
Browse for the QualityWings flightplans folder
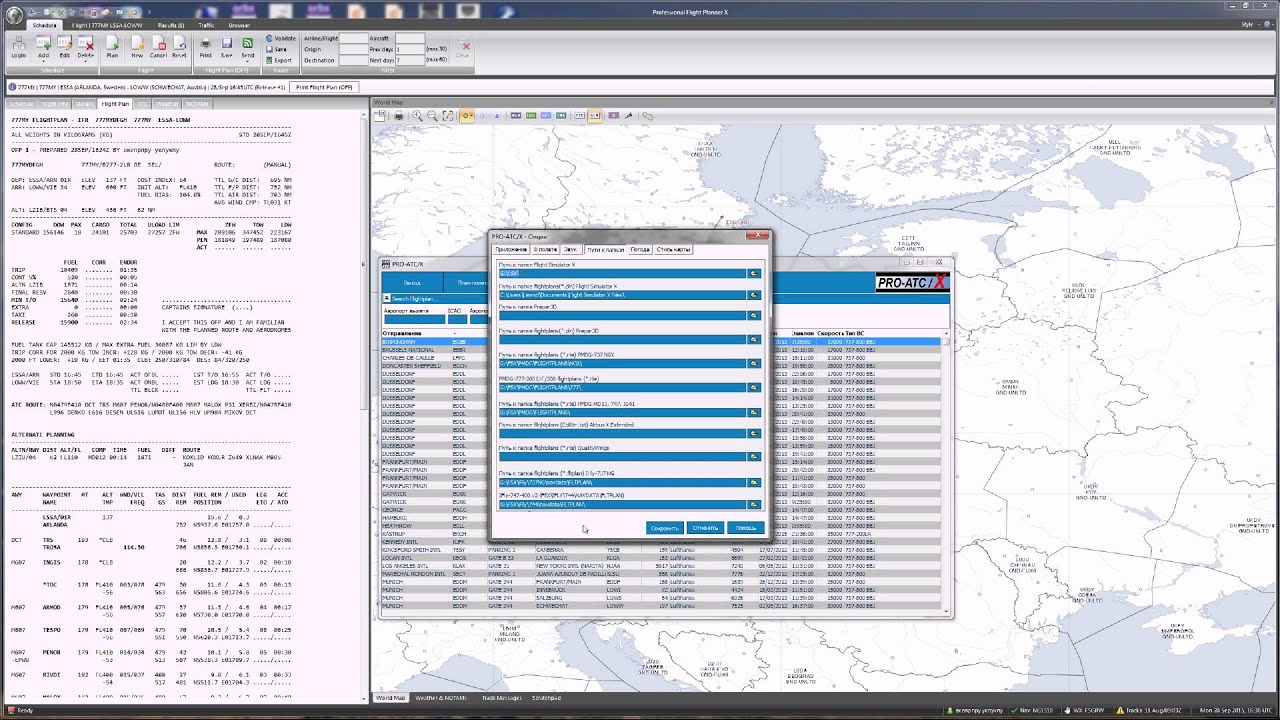tap(754, 457)
